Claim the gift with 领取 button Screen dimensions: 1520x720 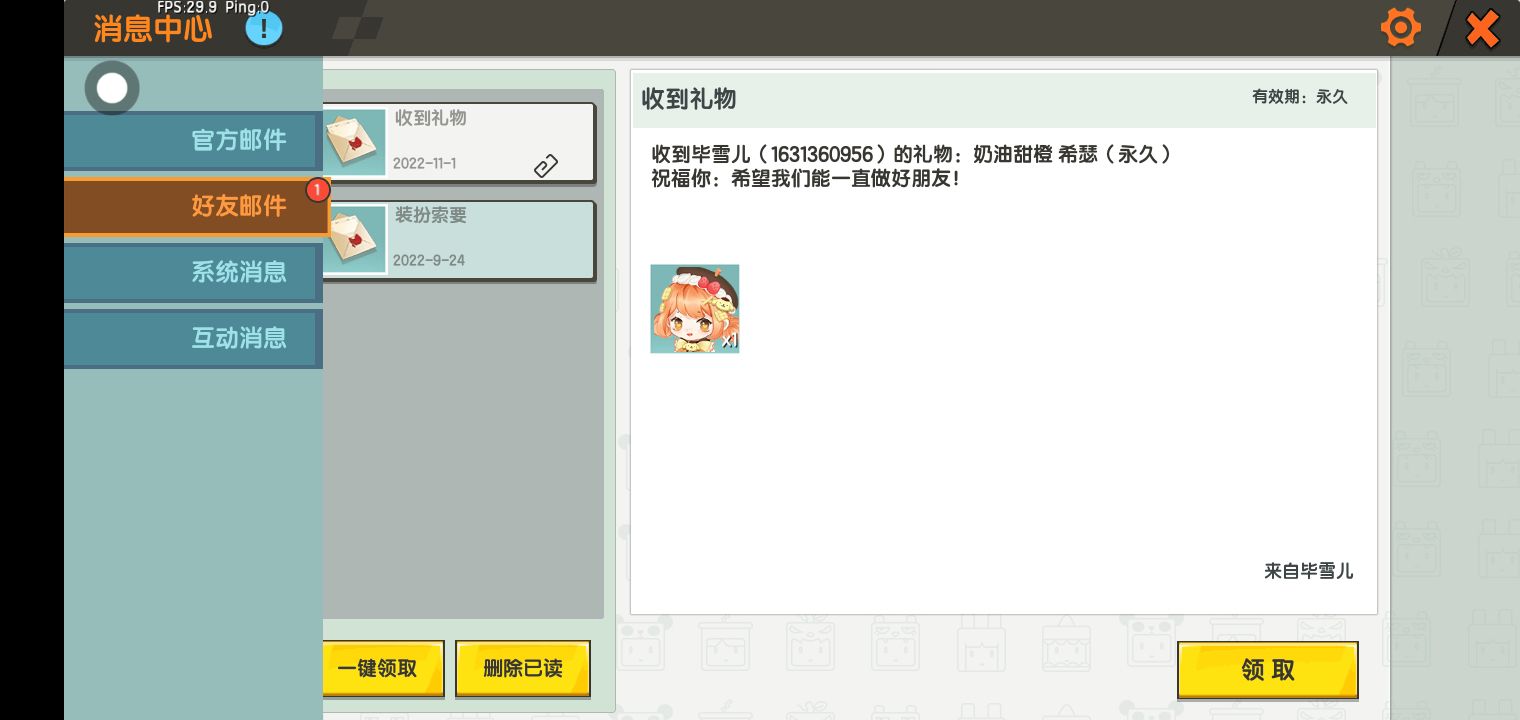click(x=1268, y=670)
